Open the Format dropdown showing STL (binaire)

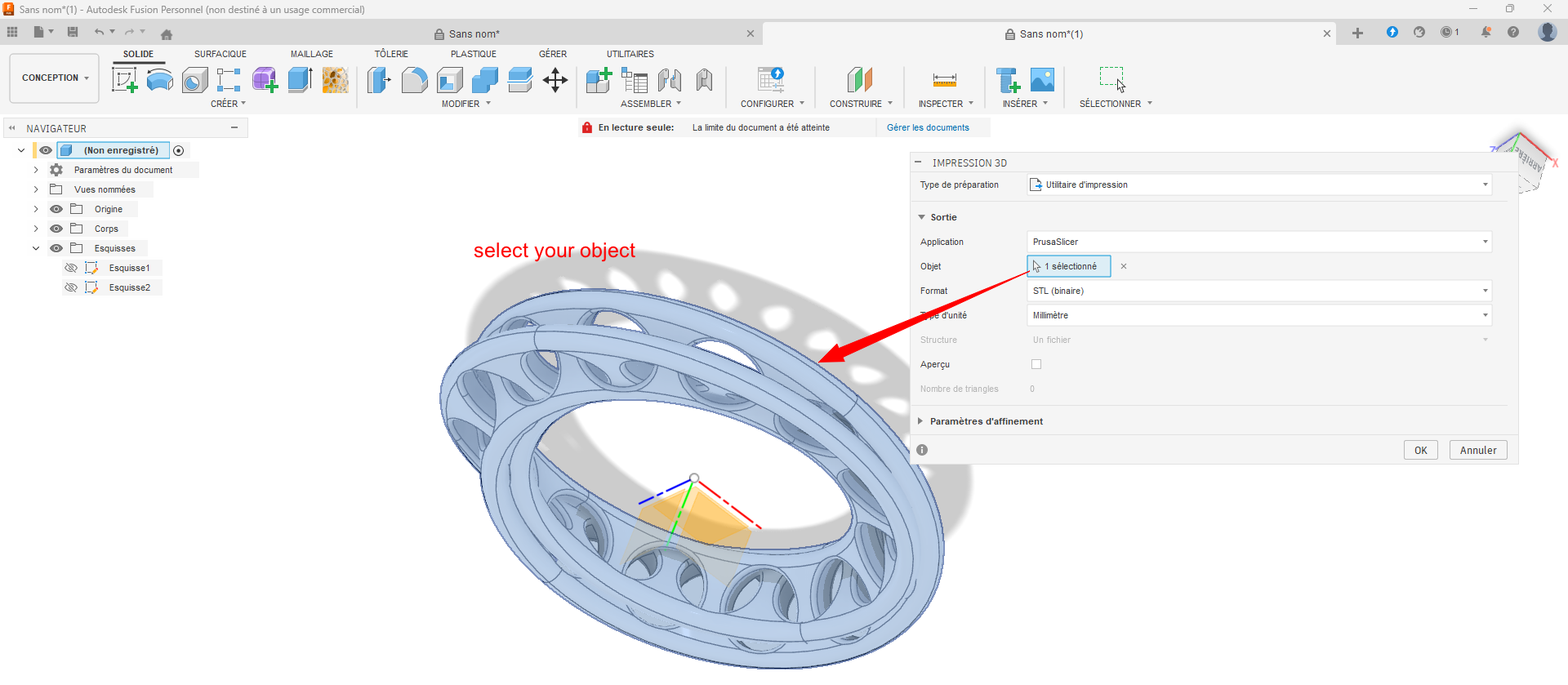pos(1259,291)
